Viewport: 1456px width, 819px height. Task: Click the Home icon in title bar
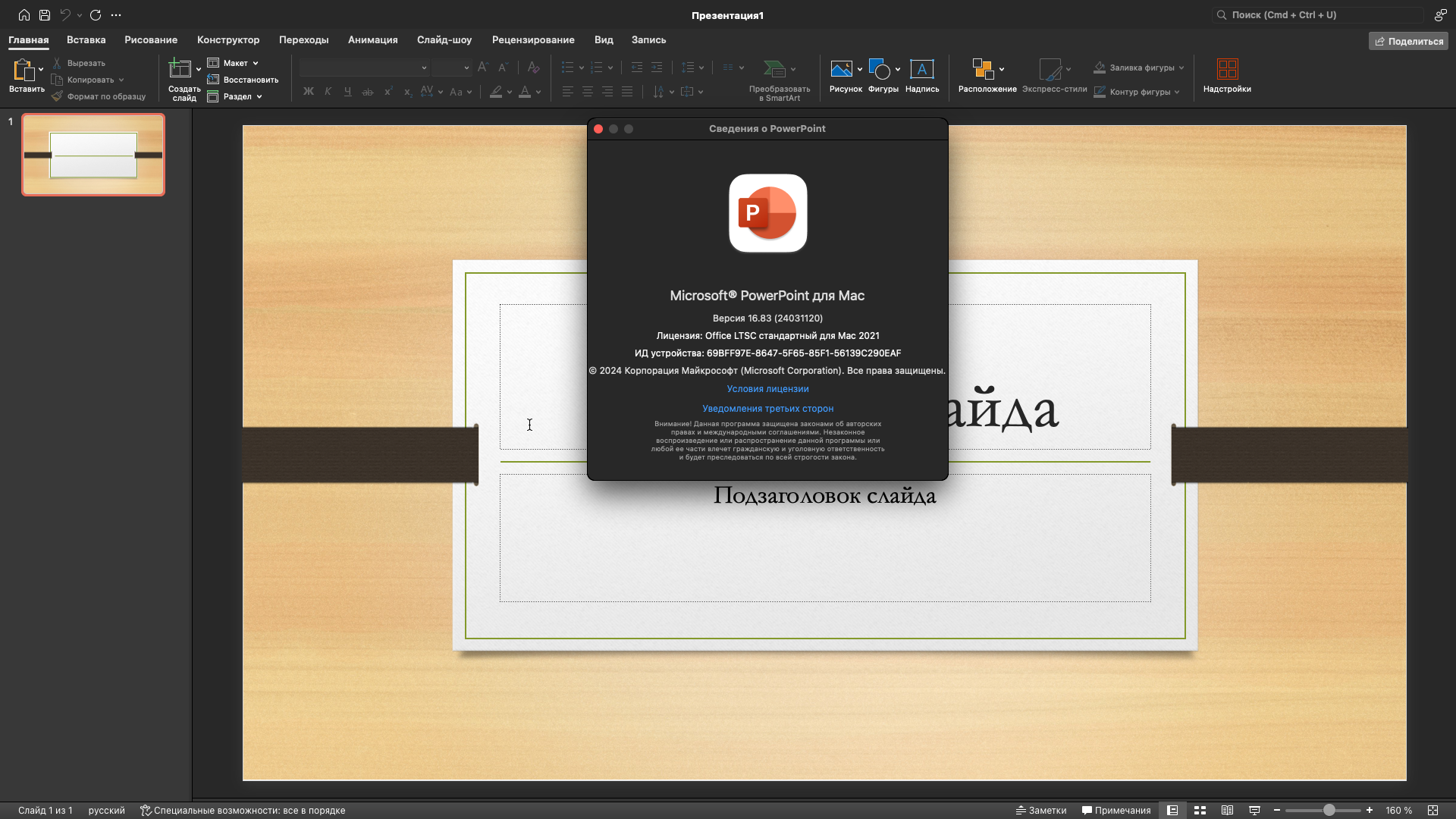pyautogui.click(x=24, y=15)
